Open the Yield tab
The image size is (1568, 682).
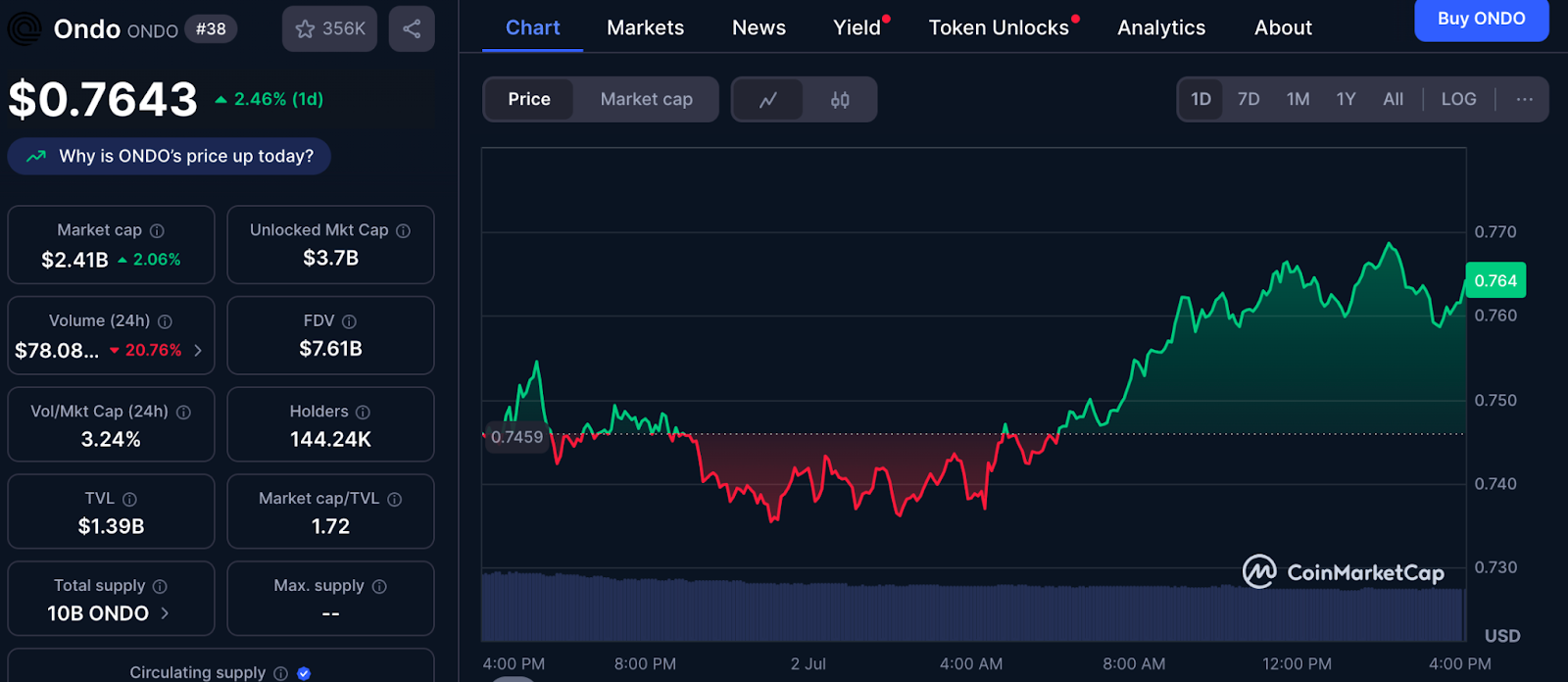[857, 27]
